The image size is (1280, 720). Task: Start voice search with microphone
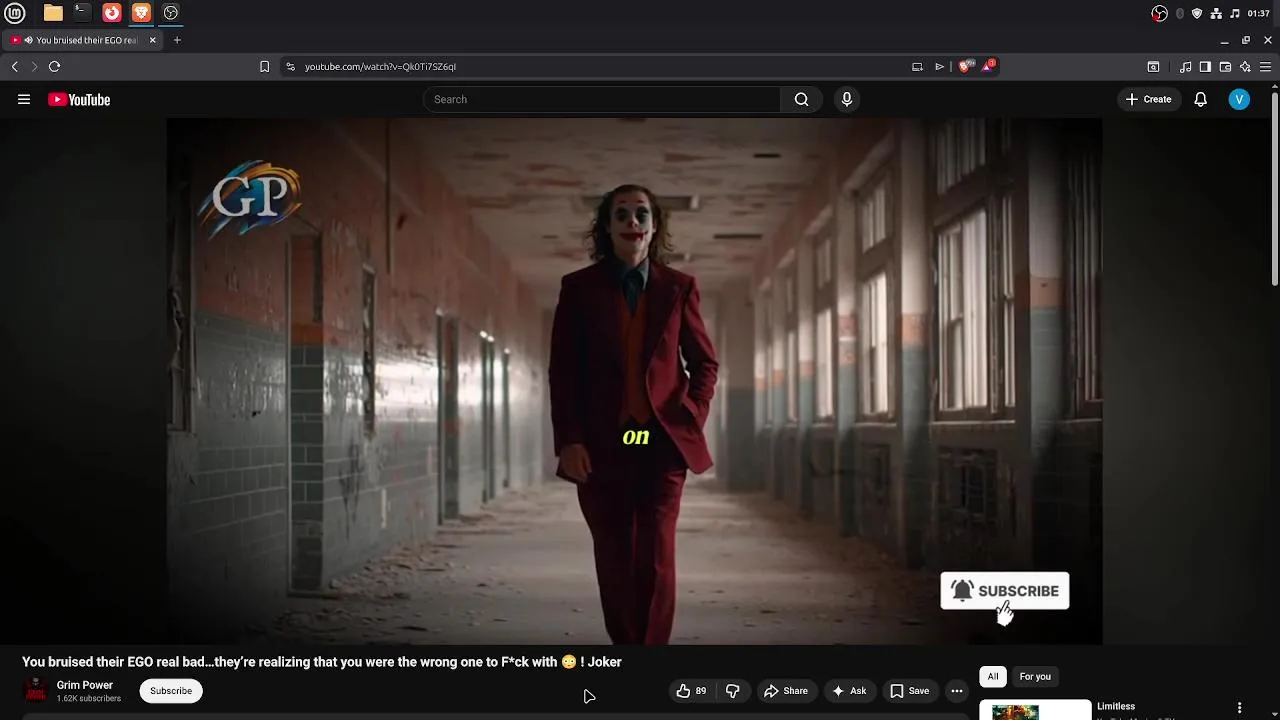[847, 99]
